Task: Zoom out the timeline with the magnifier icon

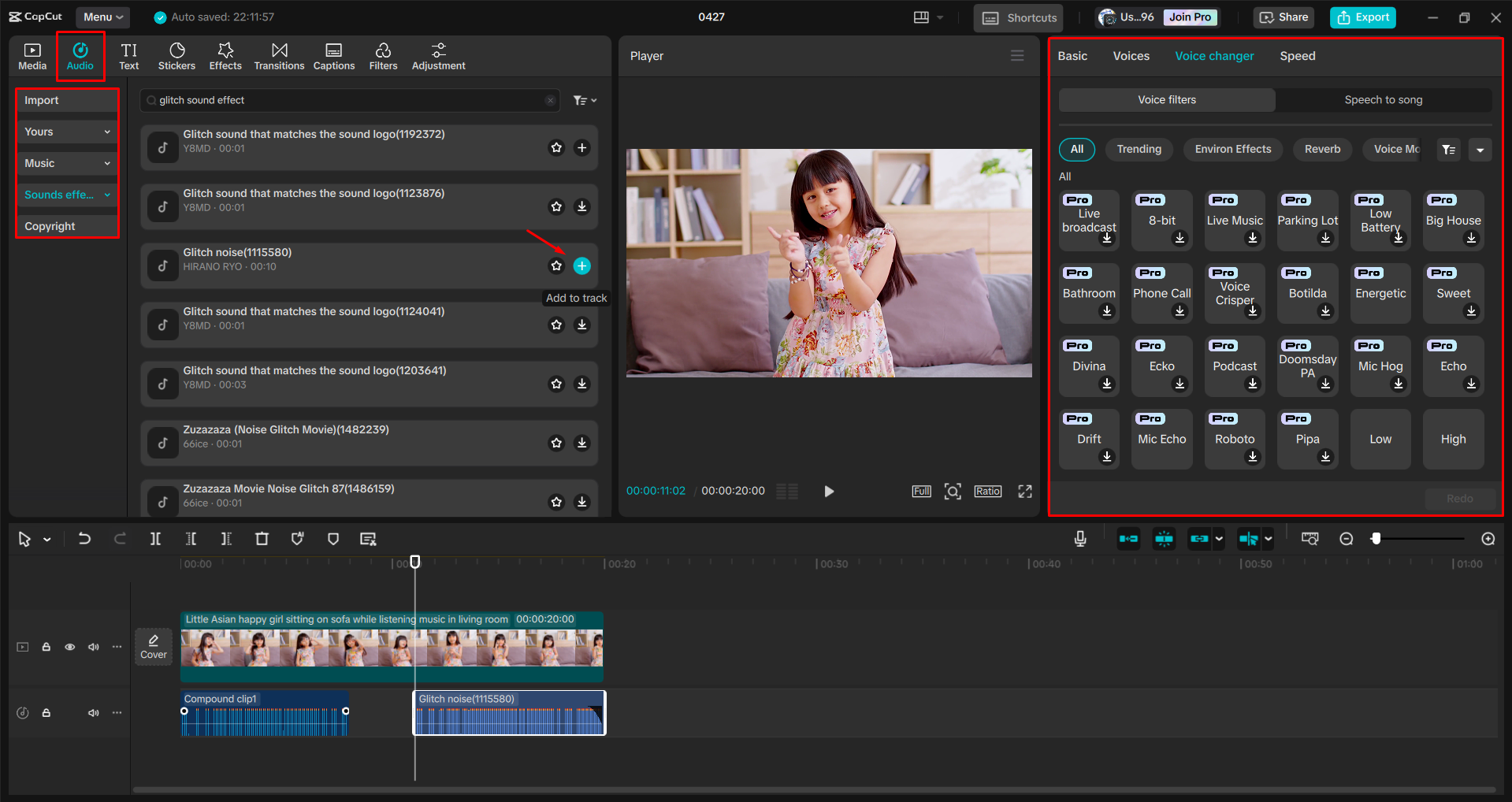Action: coord(1347,539)
